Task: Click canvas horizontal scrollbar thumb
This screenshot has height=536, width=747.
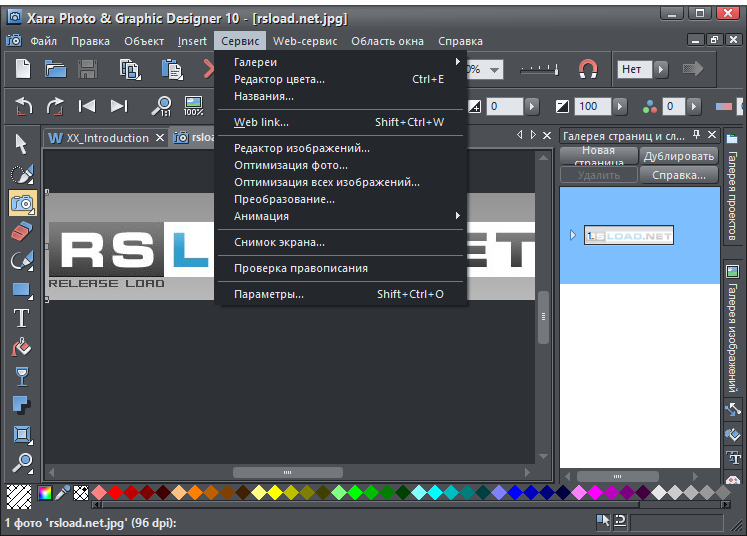Action: tap(288, 472)
